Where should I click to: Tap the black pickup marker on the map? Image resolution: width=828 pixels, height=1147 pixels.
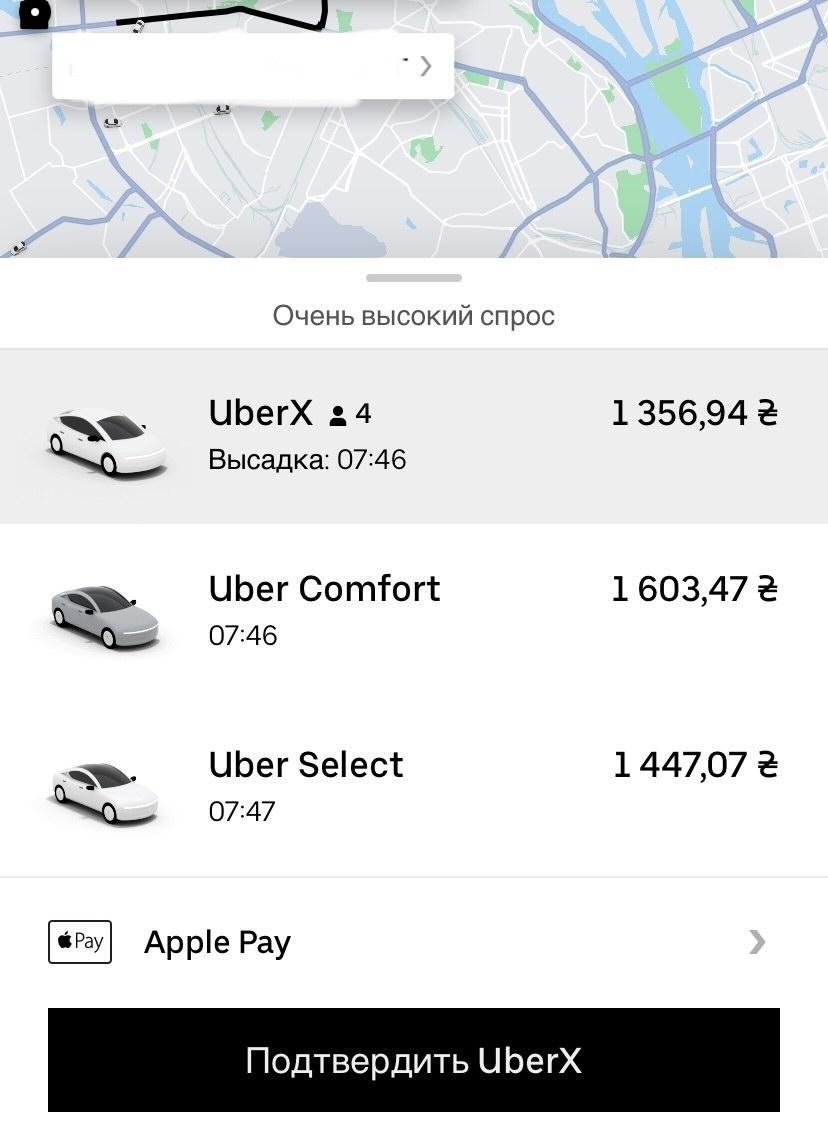click(x=35, y=15)
